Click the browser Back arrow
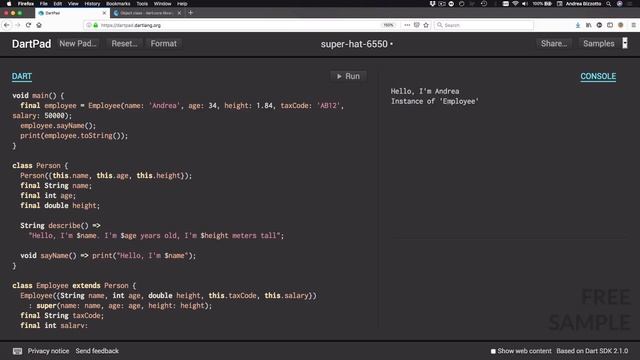The width and height of the screenshot is (640, 360). (x=7, y=25)
